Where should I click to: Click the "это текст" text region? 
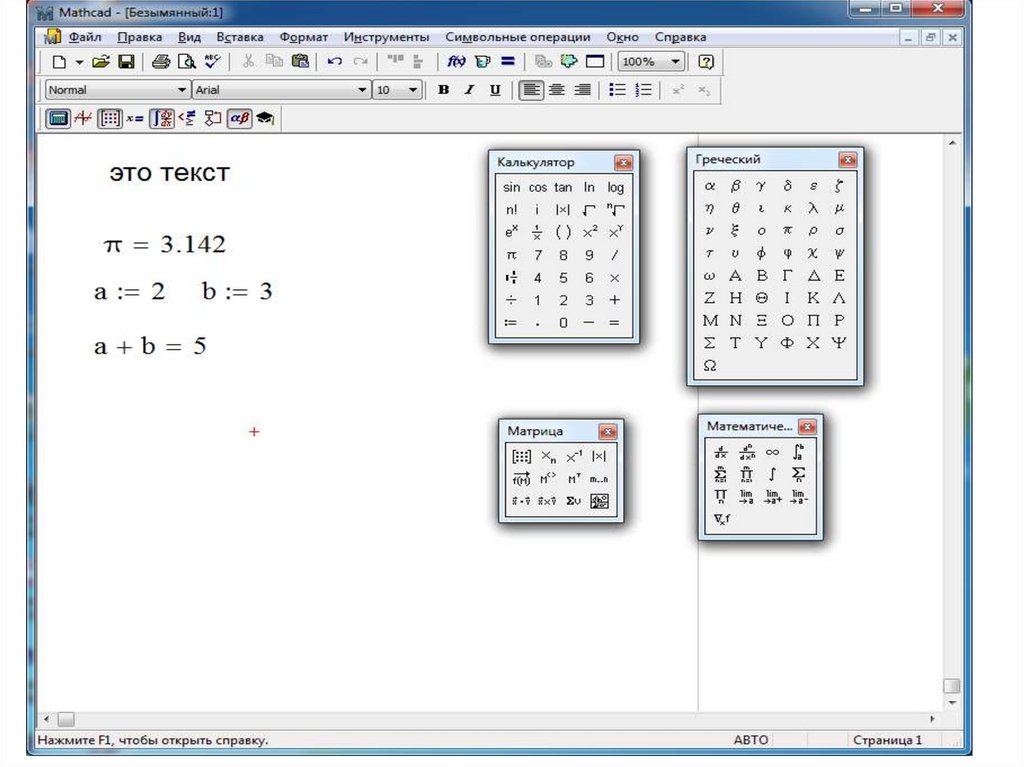169,172
